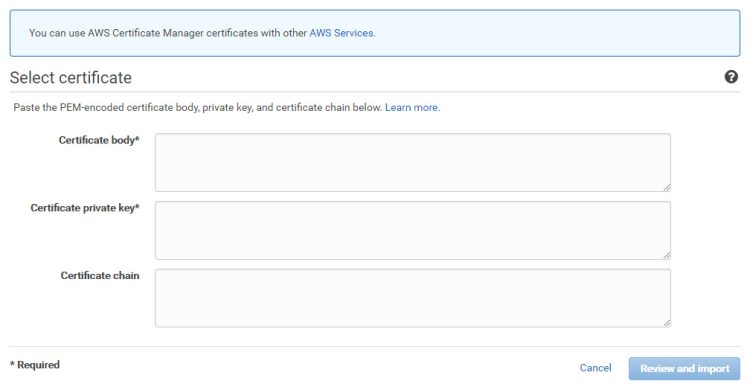Focus the Certificate body text area
The width and height of the screenshot is (750, 384).
(413, 163)
